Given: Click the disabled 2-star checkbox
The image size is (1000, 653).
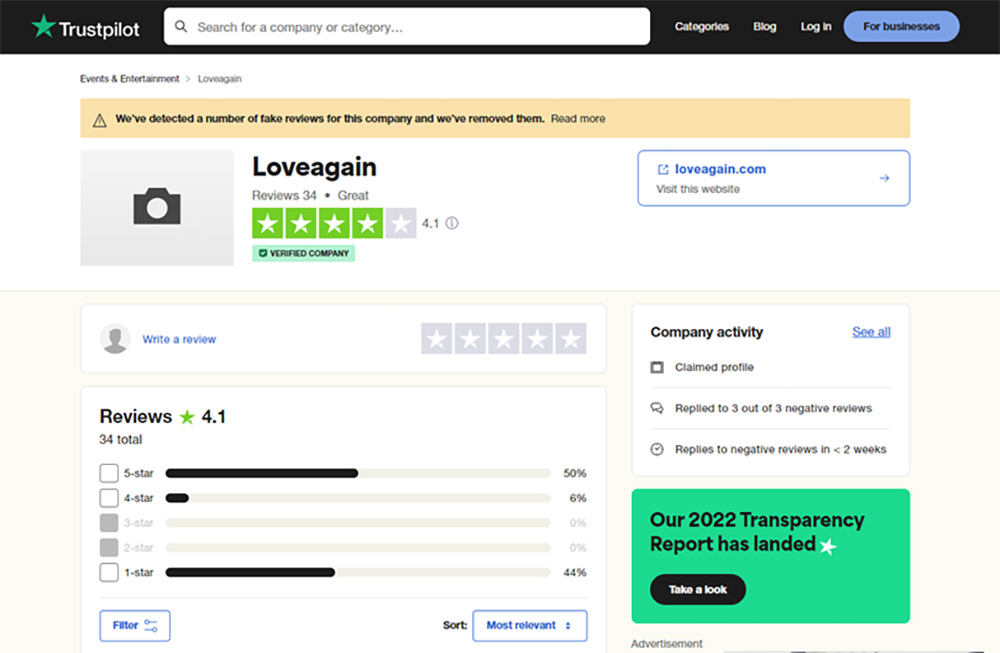Looking at the screenshot, I should (109, 548).
